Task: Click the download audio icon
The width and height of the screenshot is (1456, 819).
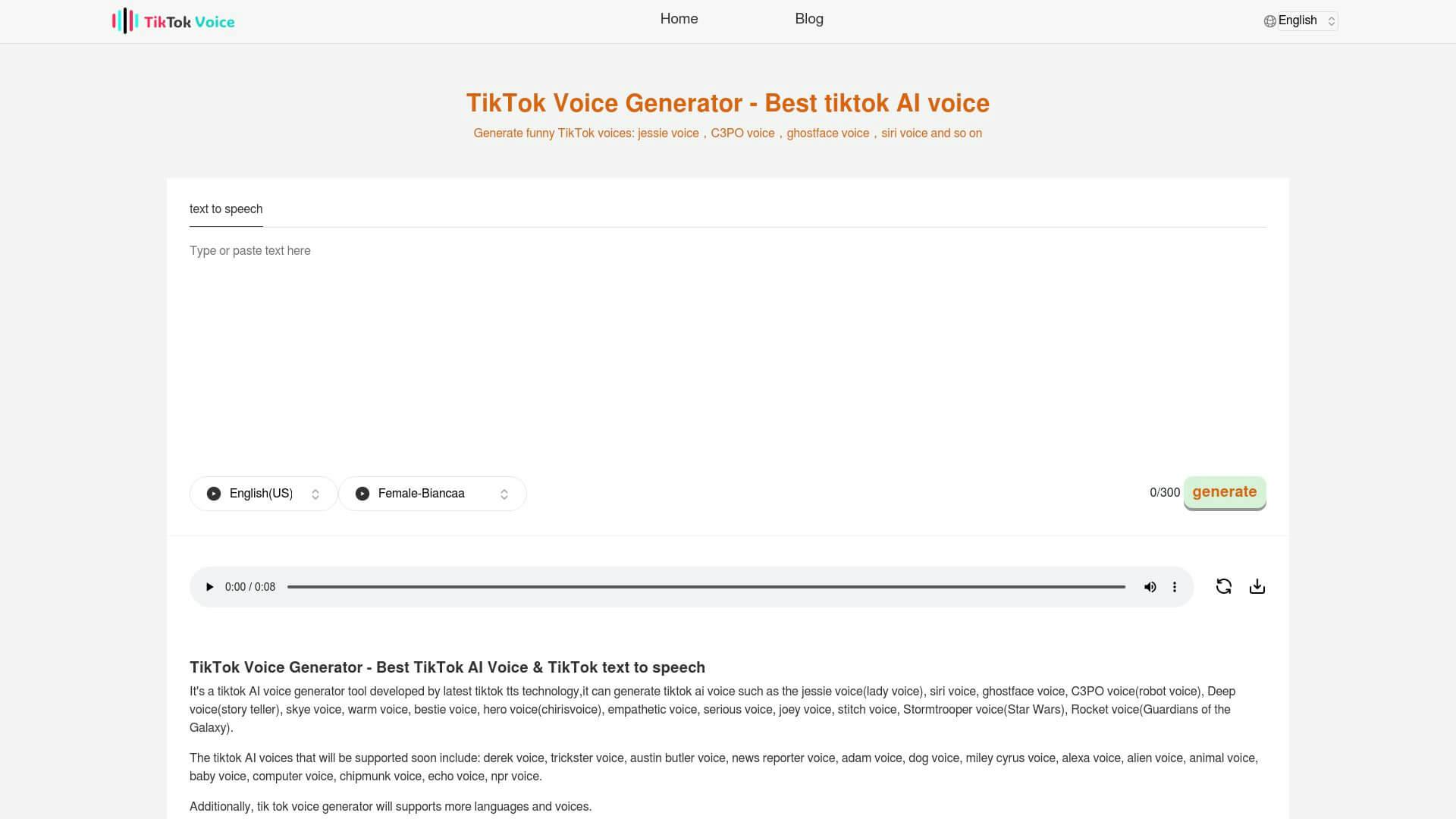Action: pyautogui.click(x=1257, y=586)
